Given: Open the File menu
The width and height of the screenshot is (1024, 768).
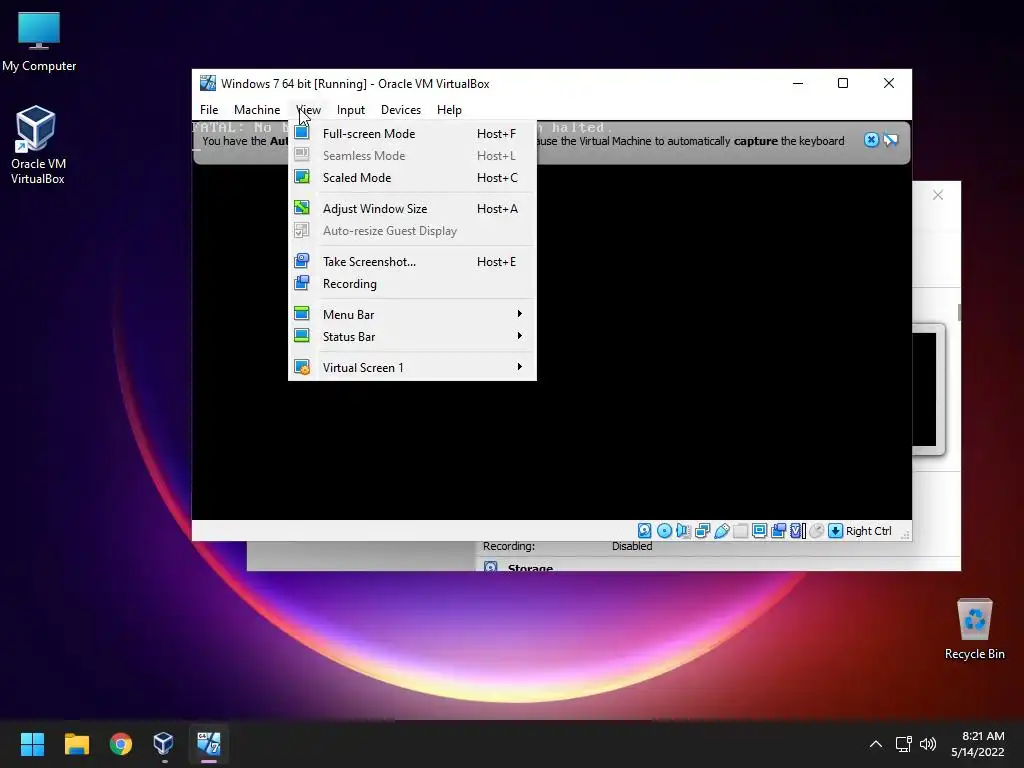Looking at the screenshot, I should (209, 110).
